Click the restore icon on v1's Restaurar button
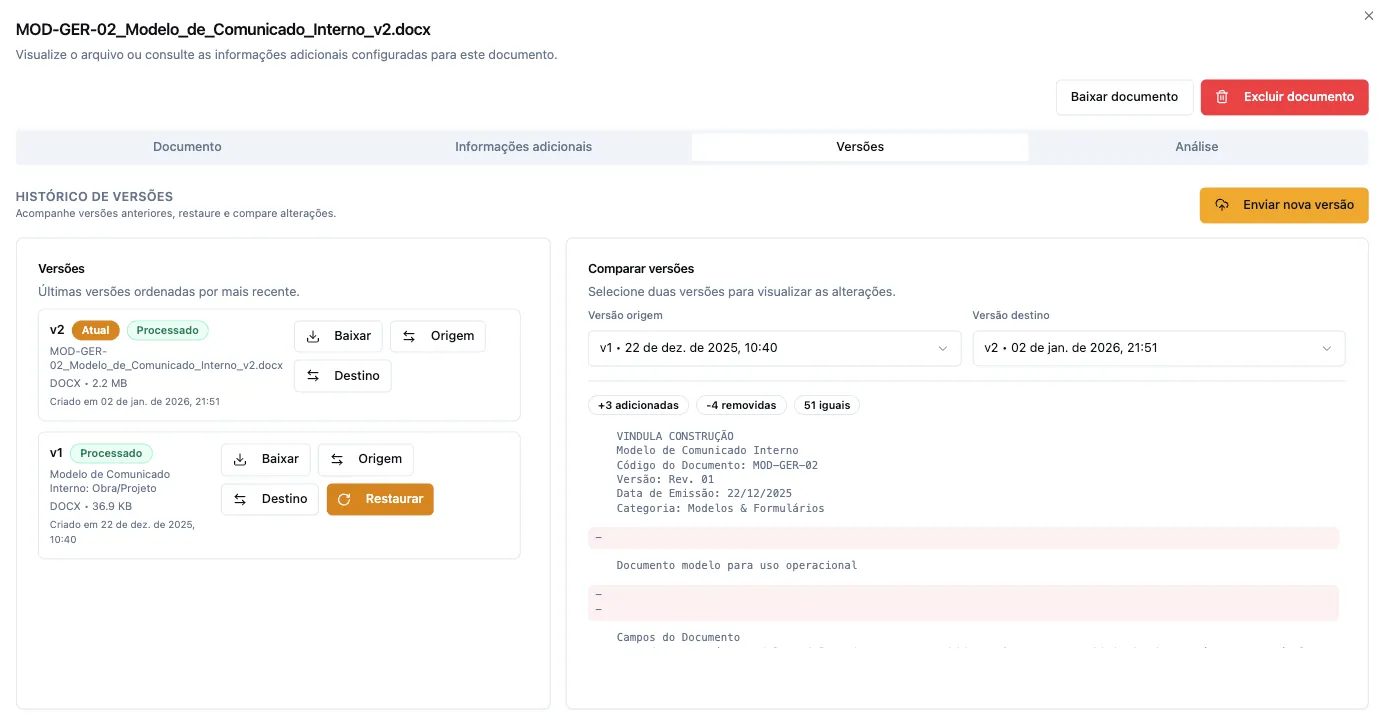This screenshot has height=714, width=1383. click(345, 498)
